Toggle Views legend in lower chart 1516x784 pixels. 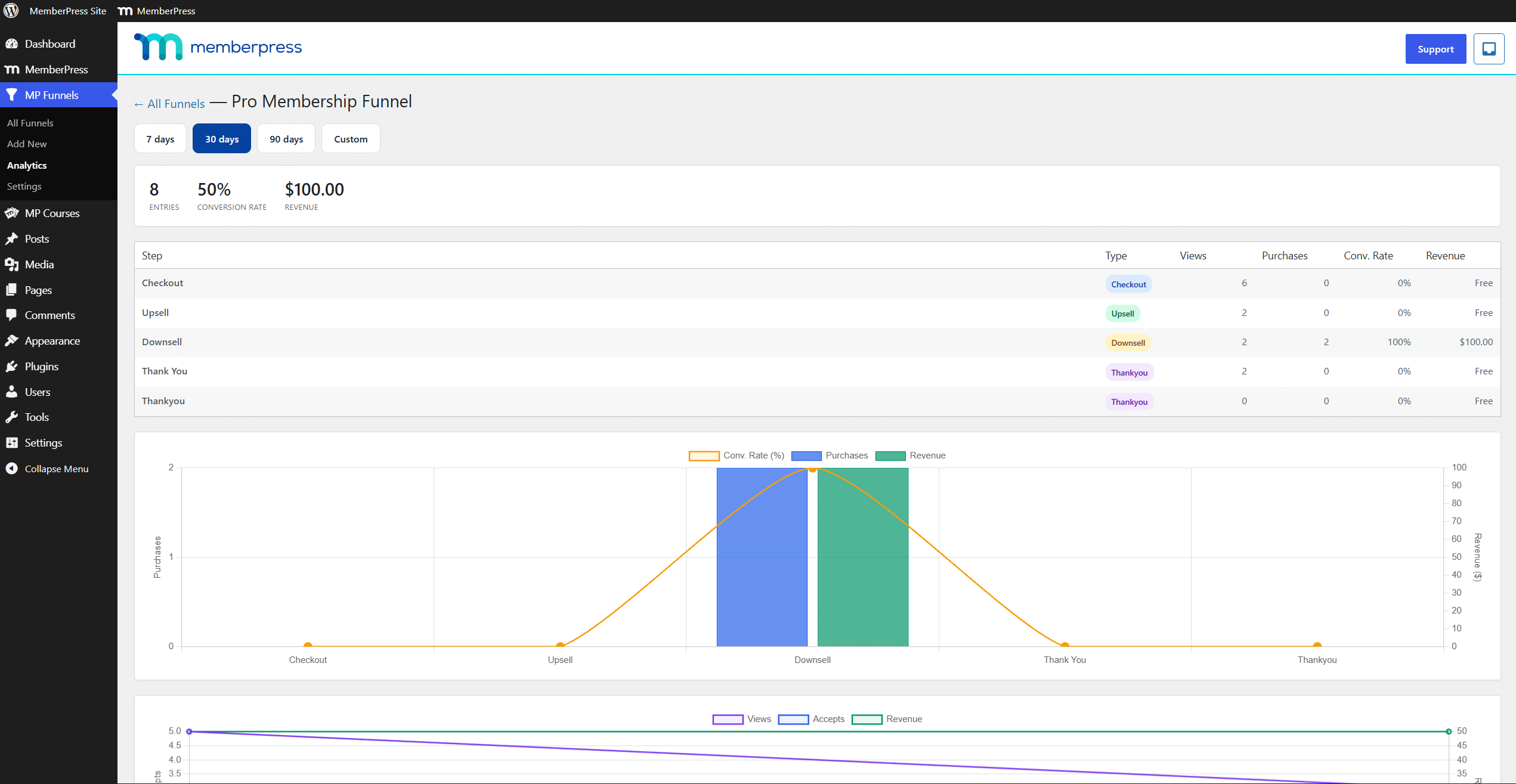click(x=742, y=719)
